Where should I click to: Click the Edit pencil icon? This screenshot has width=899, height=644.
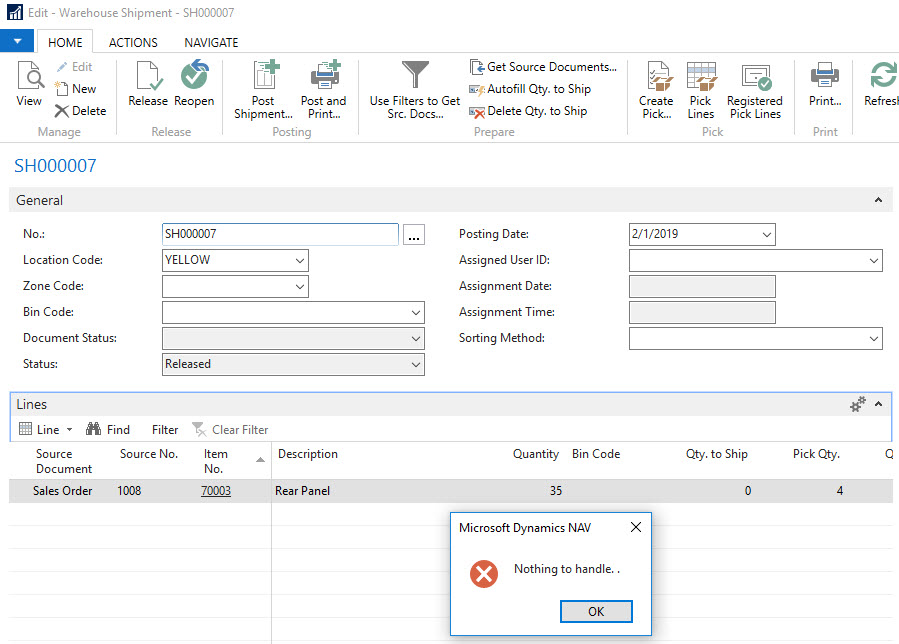(61, 67)
